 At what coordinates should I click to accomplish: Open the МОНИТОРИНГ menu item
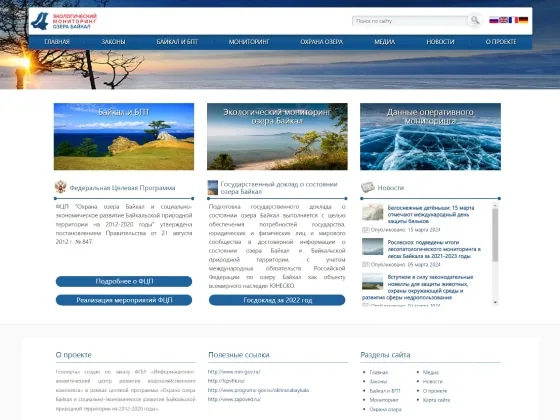(x=249, y=42)
